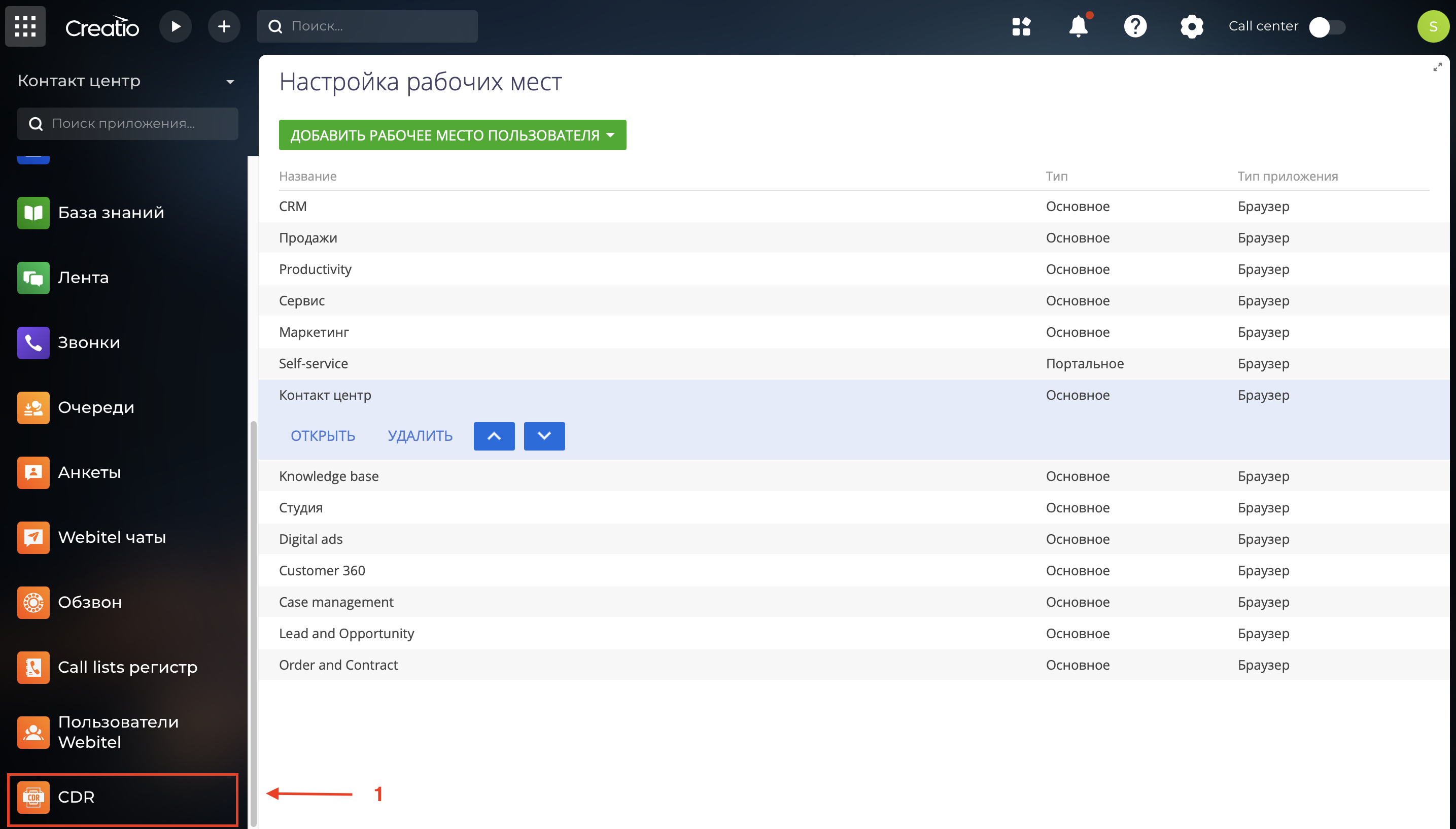The image size is (1456, 829).
Task: Select the Order and Contract row
Action: tap(854, 665)
